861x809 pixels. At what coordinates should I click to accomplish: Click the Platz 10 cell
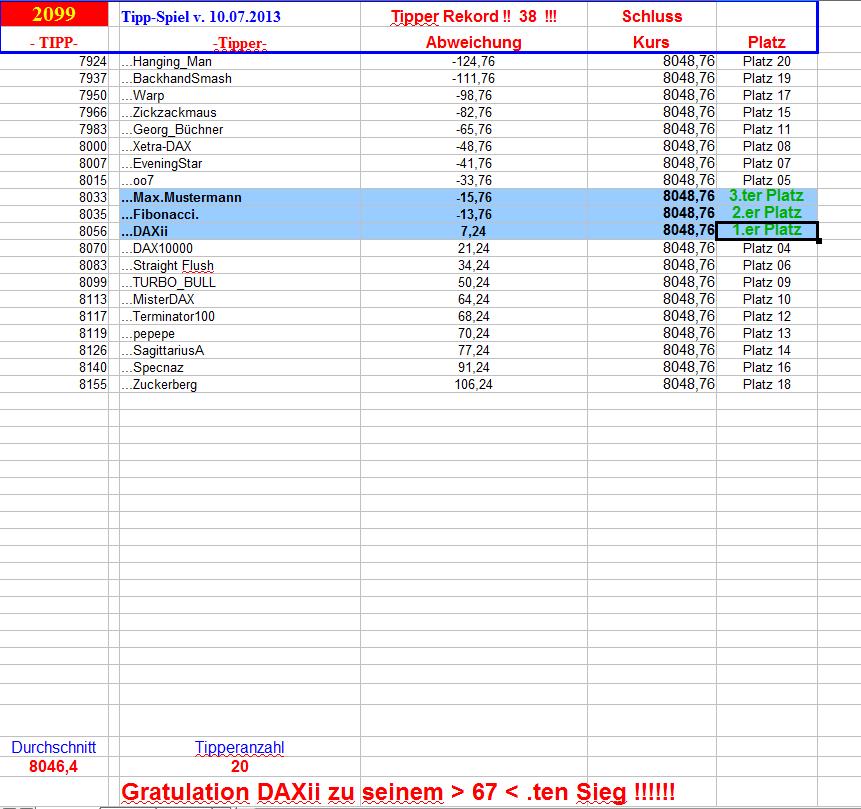click(767, 300)
